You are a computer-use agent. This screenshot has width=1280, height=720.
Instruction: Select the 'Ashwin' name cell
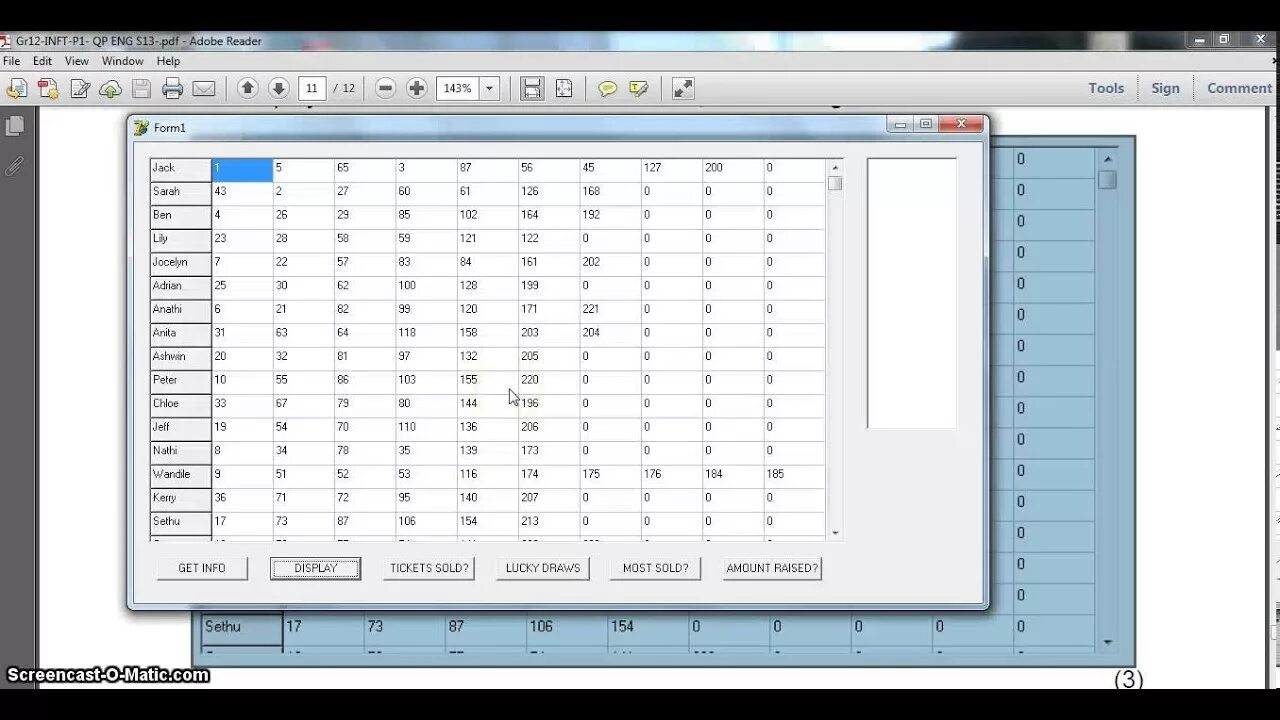pos(181,357)
